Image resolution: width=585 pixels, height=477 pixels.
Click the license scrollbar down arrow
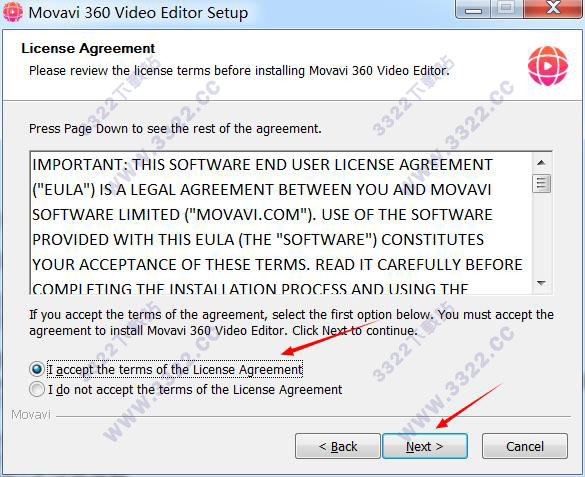(x=541, y=283)
